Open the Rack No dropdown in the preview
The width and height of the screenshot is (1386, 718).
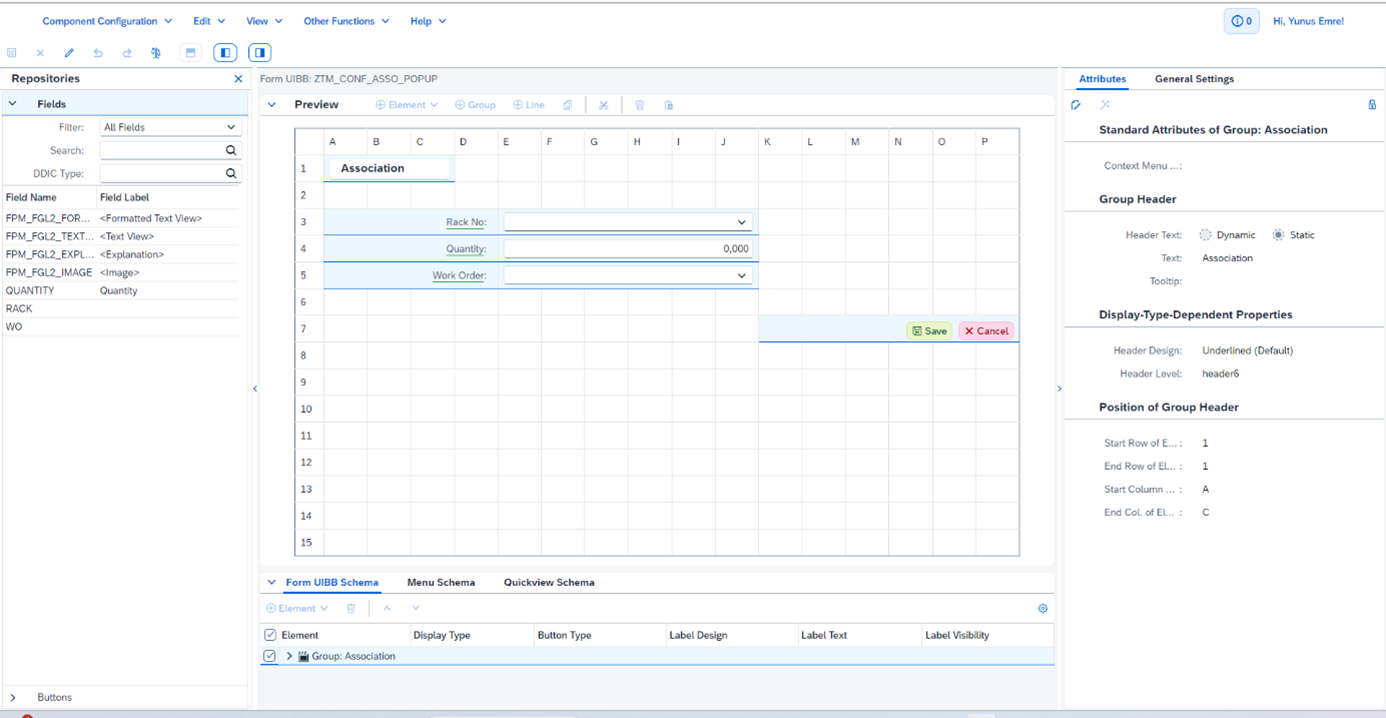coord(741,221)
